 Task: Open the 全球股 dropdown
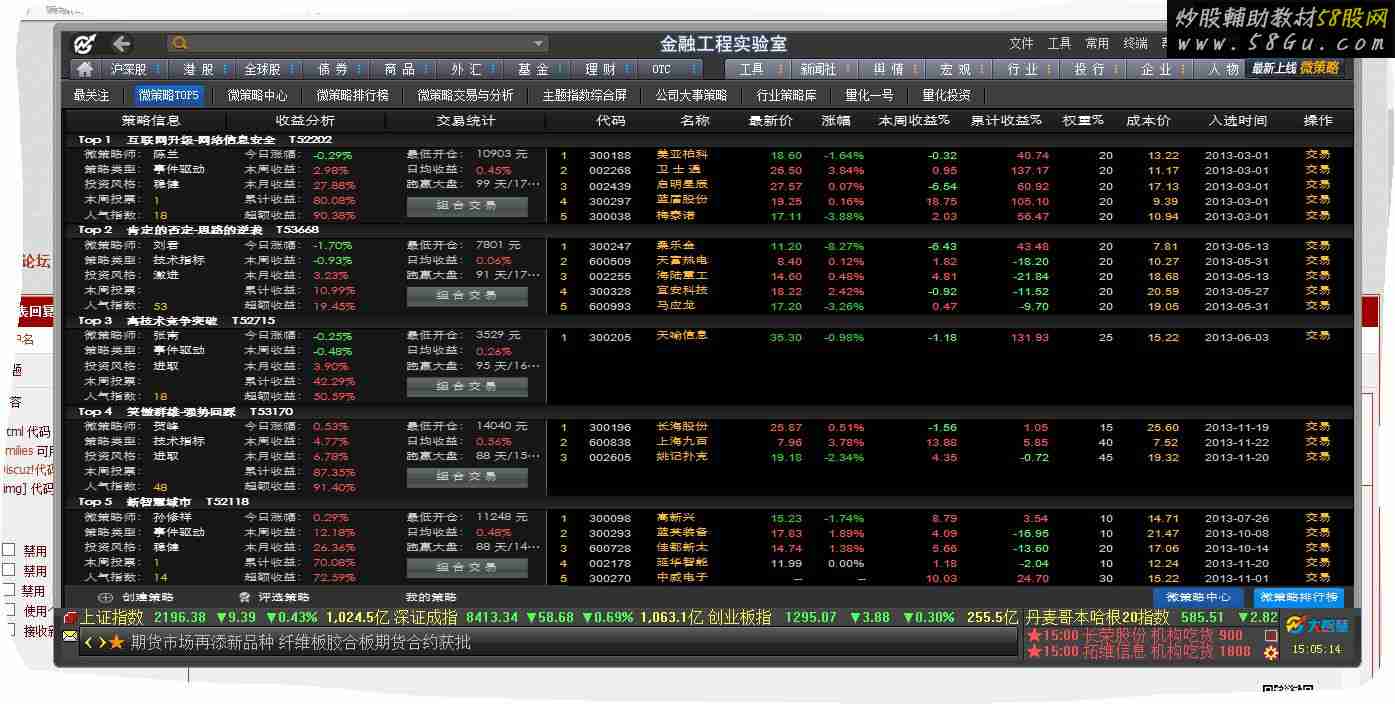coord(292,69)
